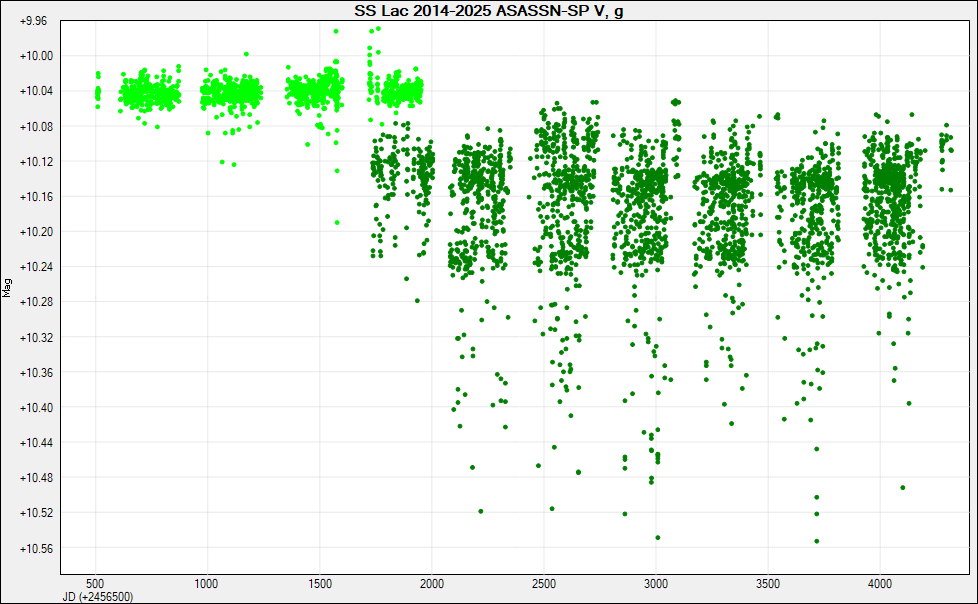
Task: Click the 3000 tick on the JD axis
Action: pyautogui.click(x=656, y=583)
